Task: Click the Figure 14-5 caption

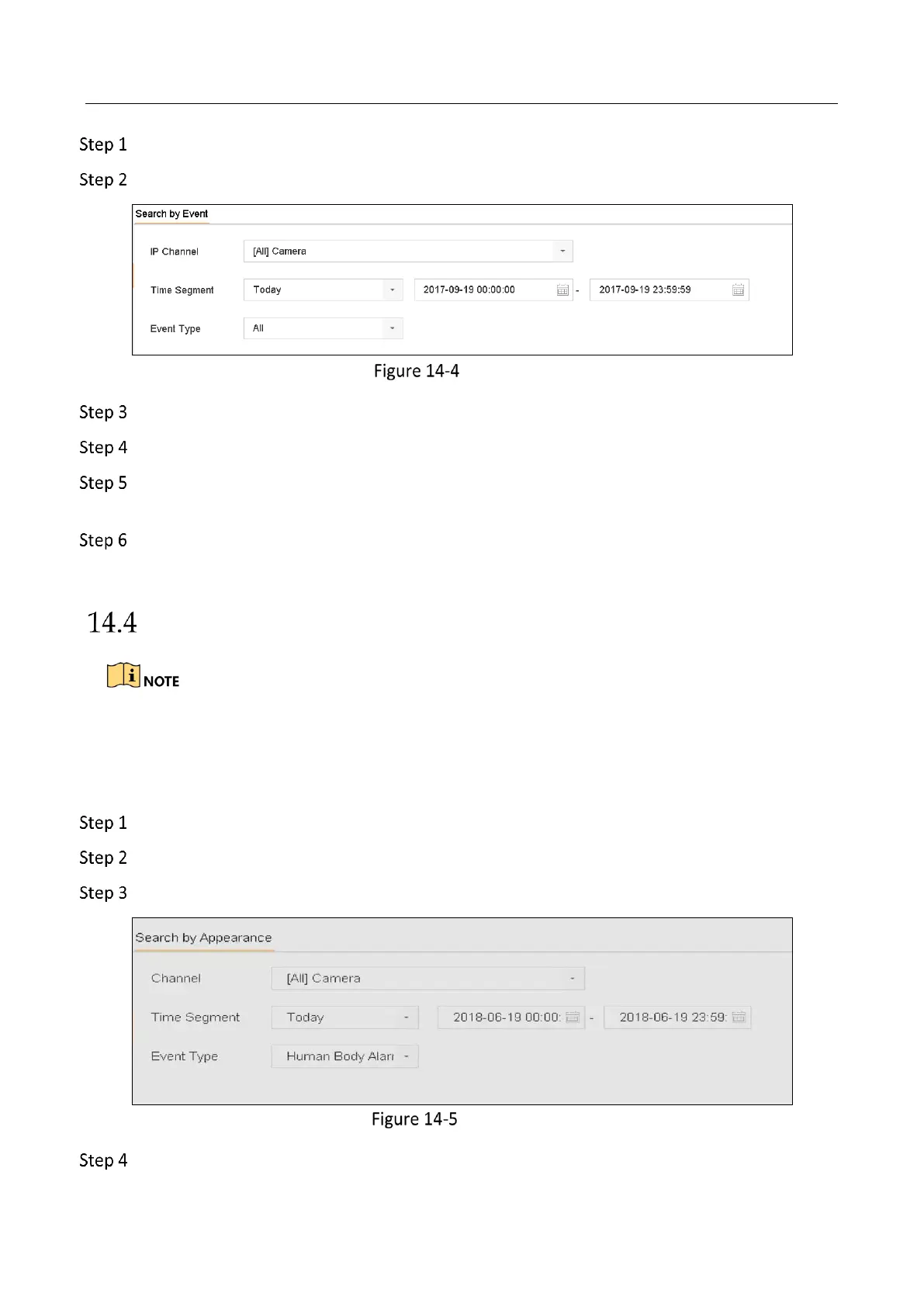Action: 414,1119
